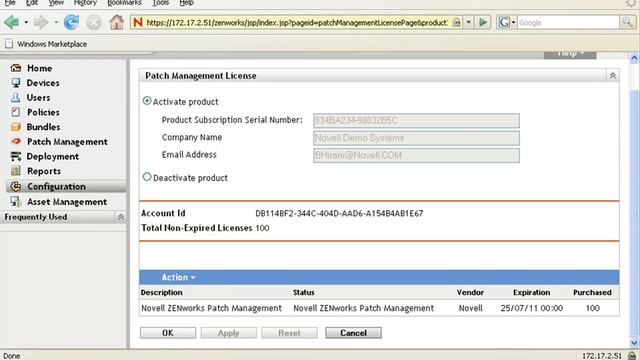Open the Windows Marketplace bookmark

click(52, 44)
